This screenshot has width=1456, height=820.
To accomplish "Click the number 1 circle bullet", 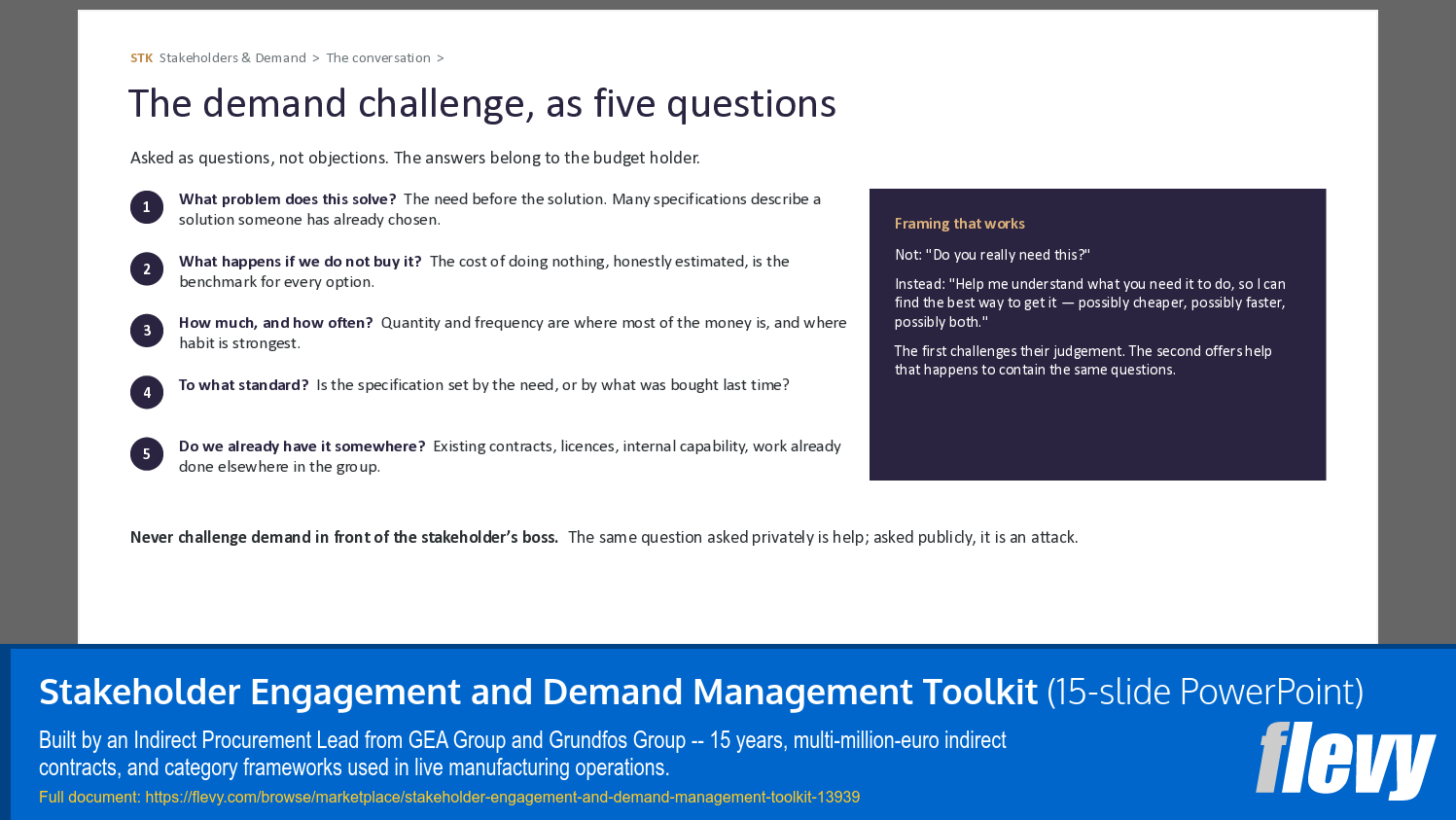I will coord(147,207).
